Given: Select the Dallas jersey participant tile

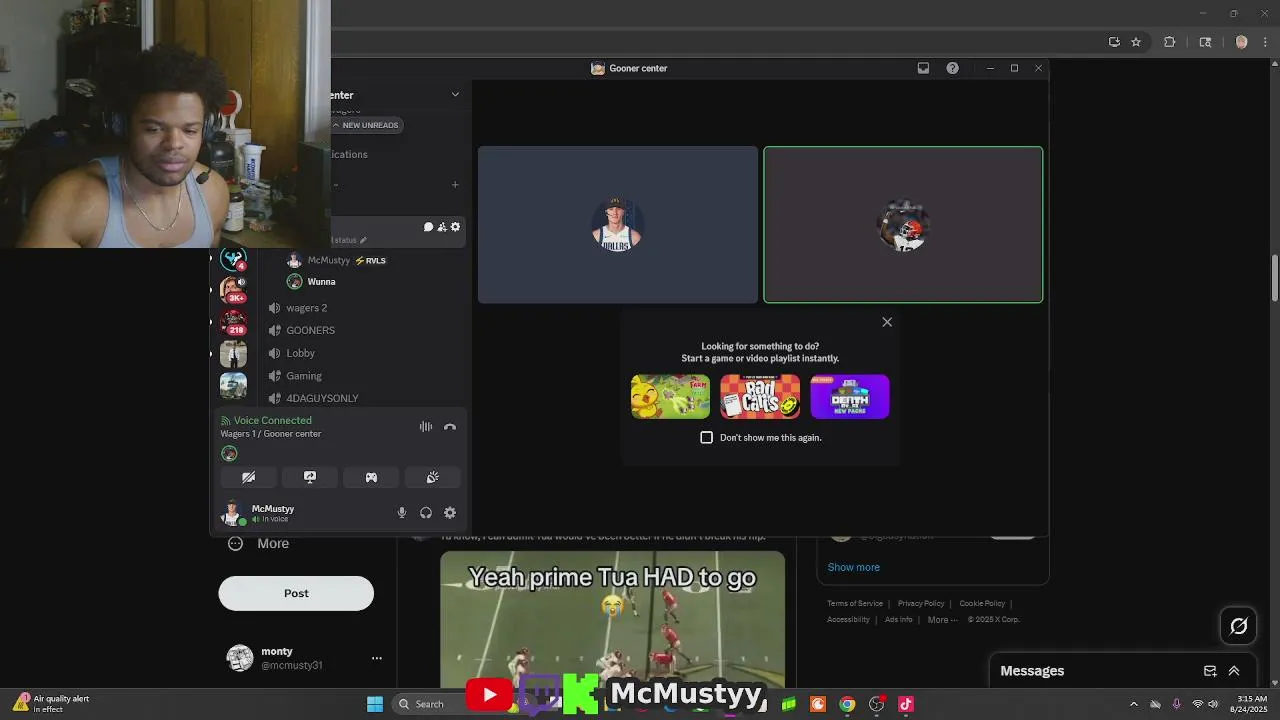Looking at the screenshot, I should 618,225.
